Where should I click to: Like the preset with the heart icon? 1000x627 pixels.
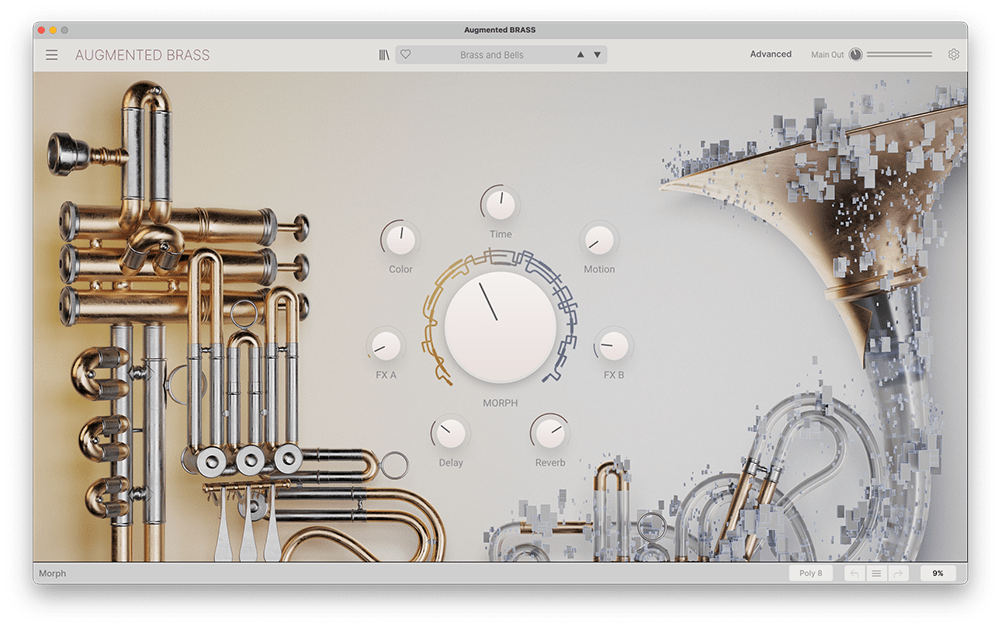[x=406, y=55]
